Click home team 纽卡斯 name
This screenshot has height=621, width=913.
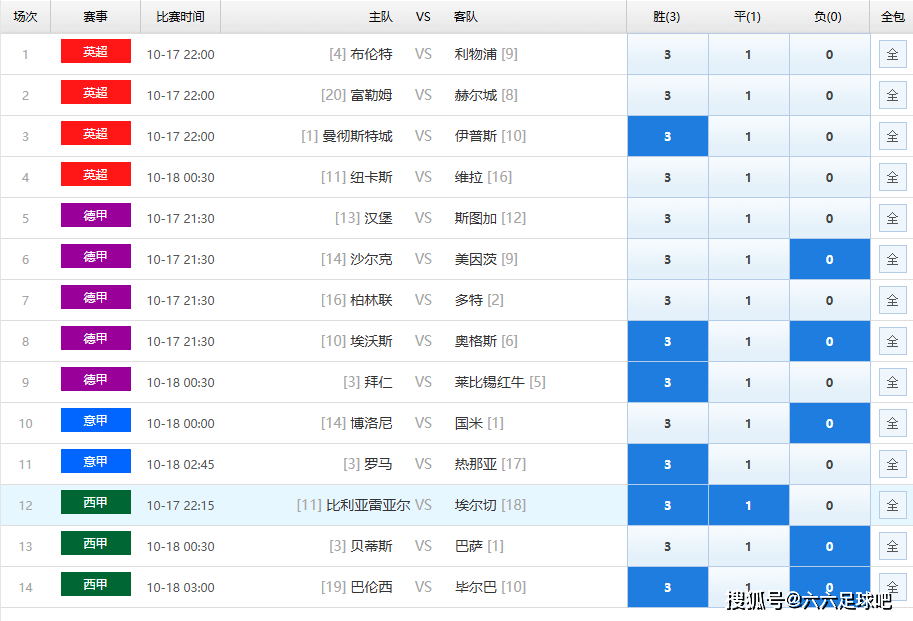pyautogui.click(x=371, y=177)
